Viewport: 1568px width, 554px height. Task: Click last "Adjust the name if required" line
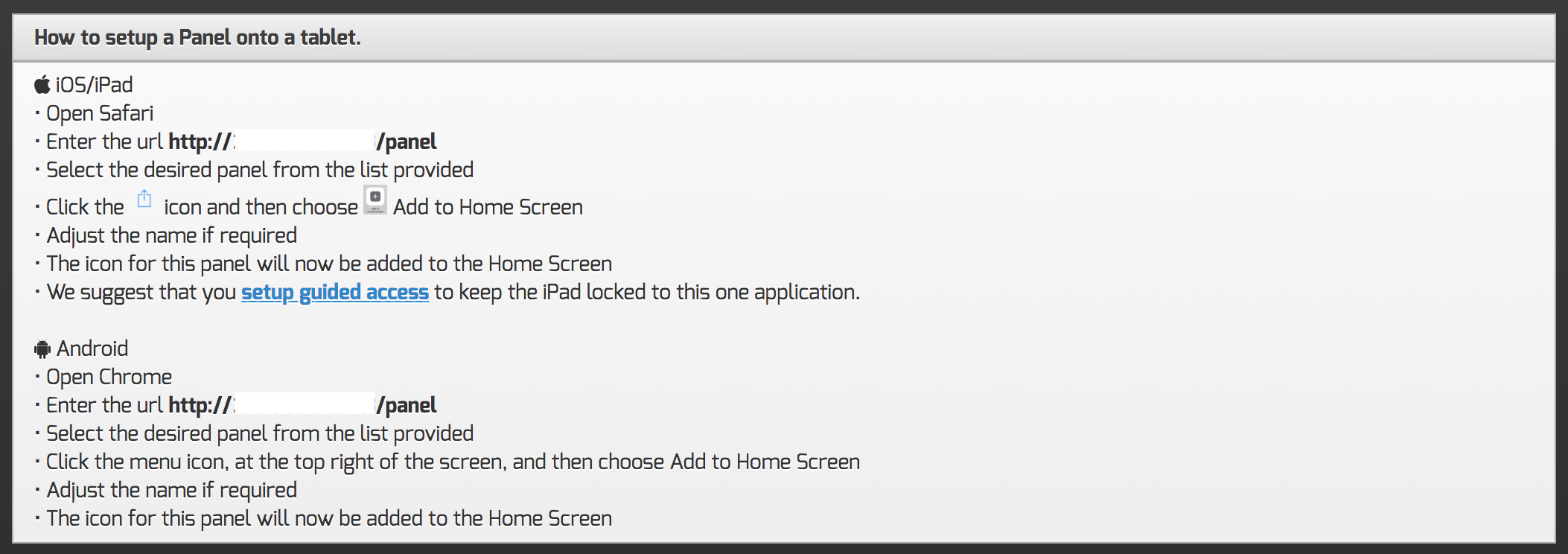tap(172, 490)
